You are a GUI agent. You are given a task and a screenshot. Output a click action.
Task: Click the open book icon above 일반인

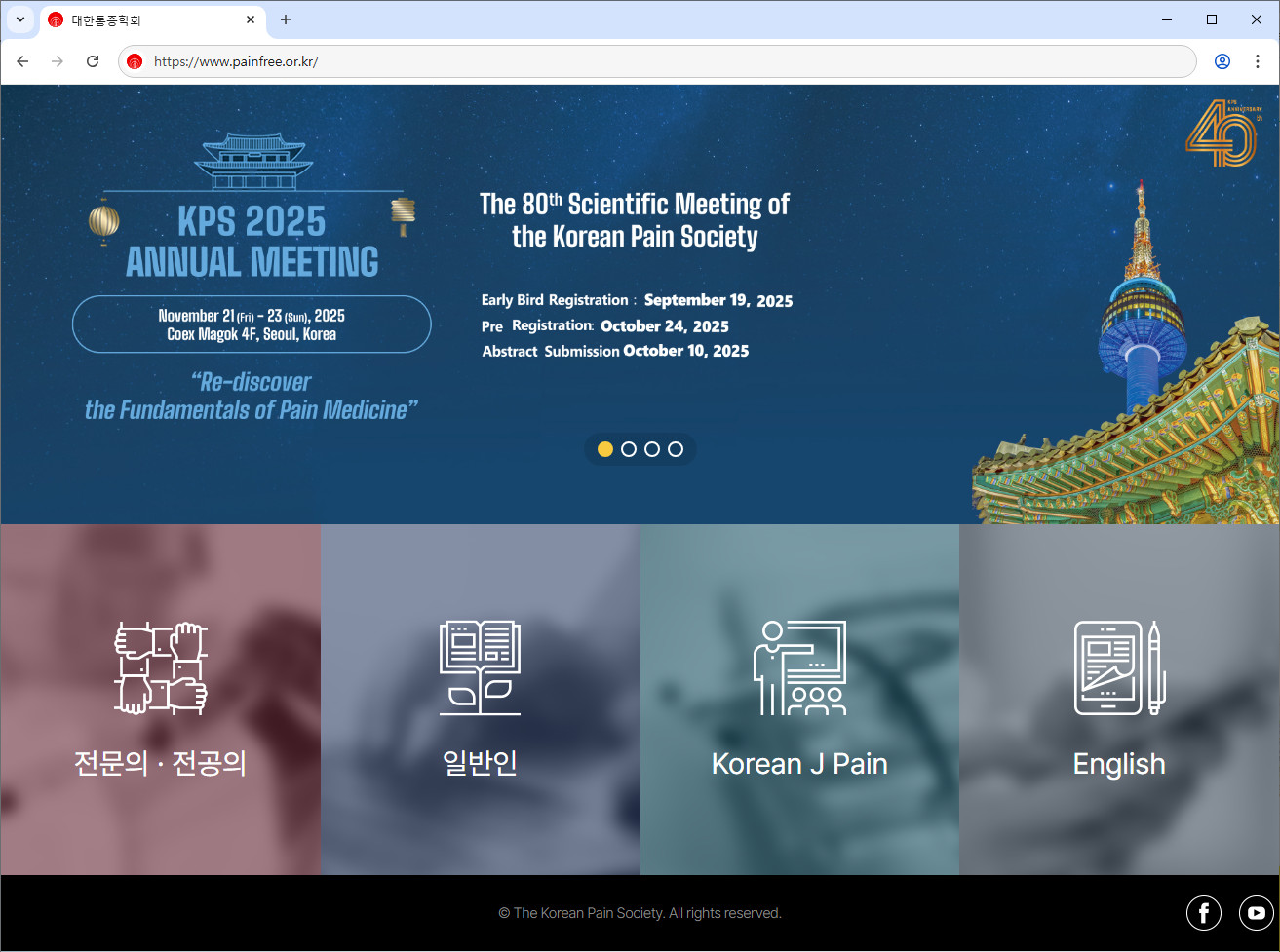click(480, 668)
